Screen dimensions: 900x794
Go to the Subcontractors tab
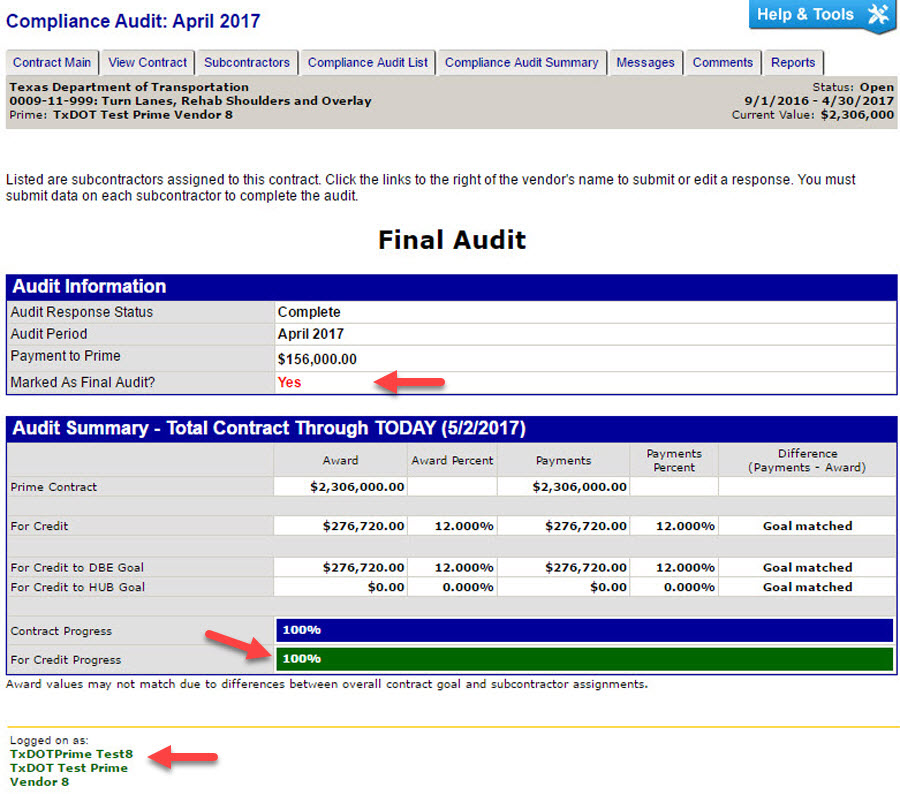tap(247, 62)
